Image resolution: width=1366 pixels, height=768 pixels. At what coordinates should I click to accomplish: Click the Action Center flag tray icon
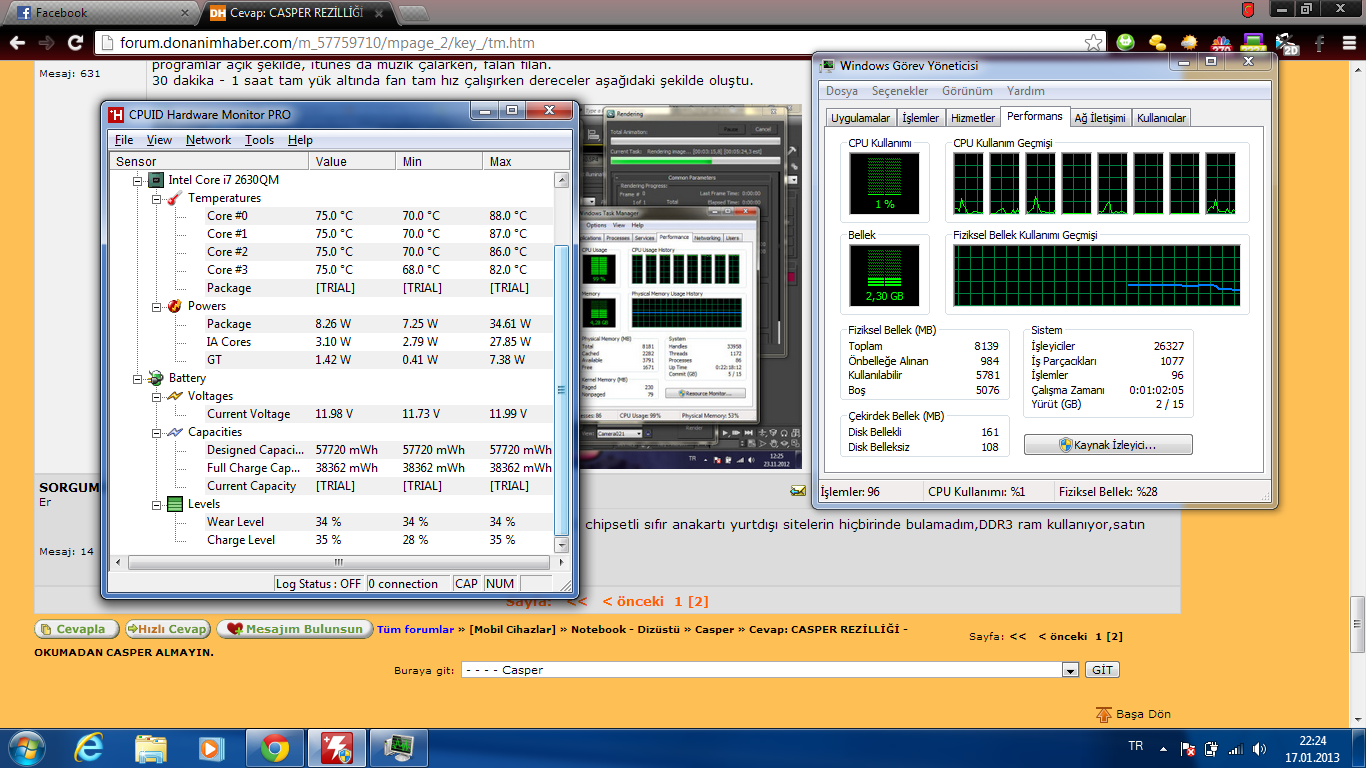1188,748
